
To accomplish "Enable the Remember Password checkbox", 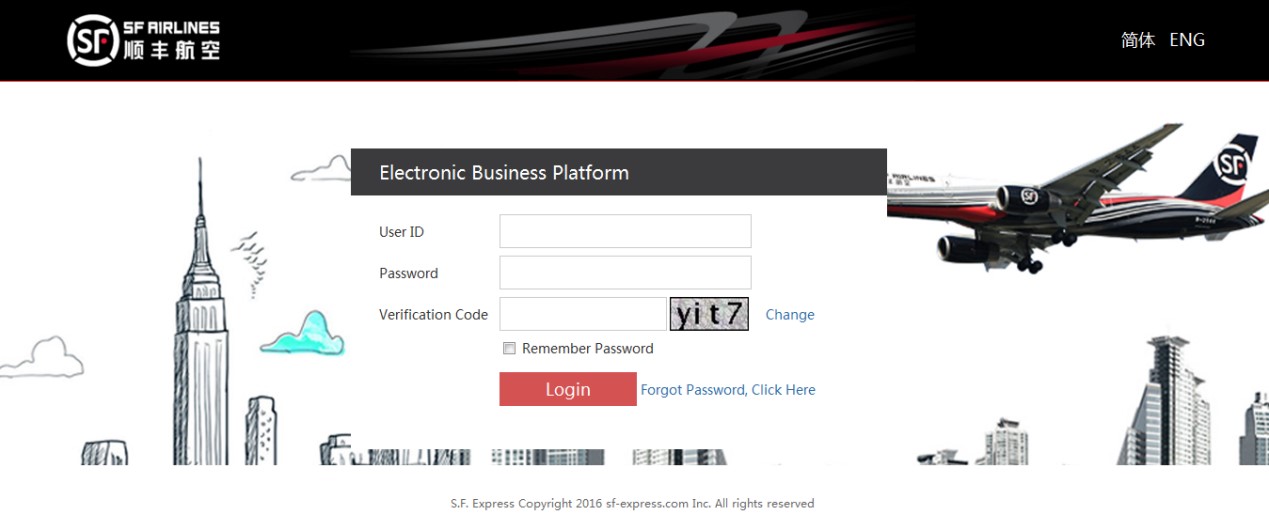I will click(x=509, y=349).
